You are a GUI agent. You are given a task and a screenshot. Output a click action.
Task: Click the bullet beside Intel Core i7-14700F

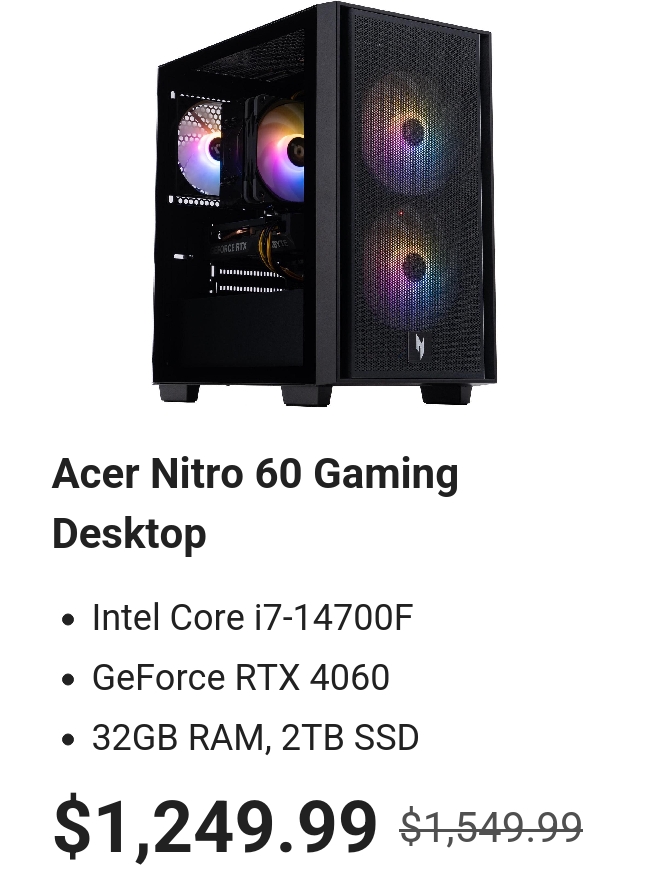(68, 619)
